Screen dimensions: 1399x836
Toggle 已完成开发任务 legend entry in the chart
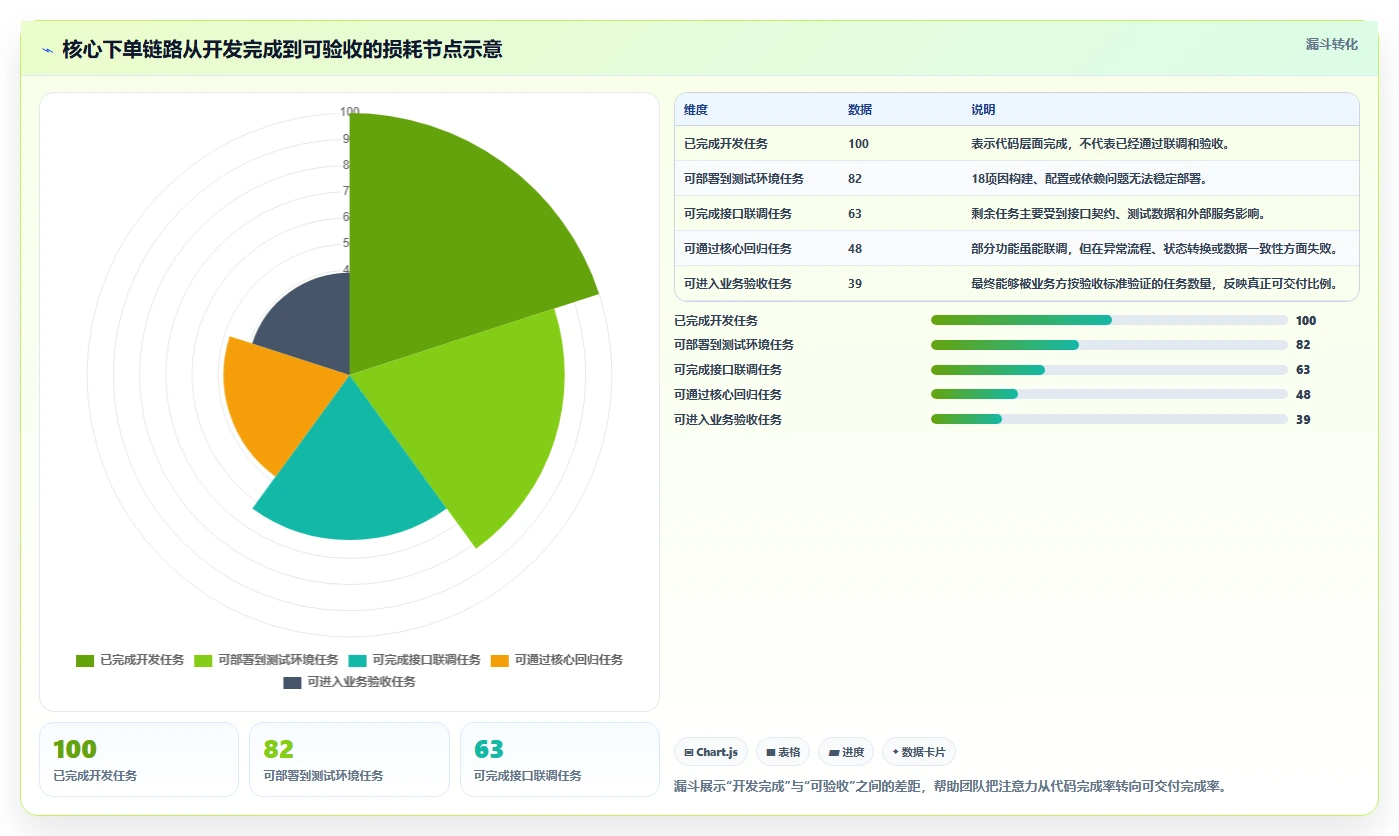coord(130,660)
